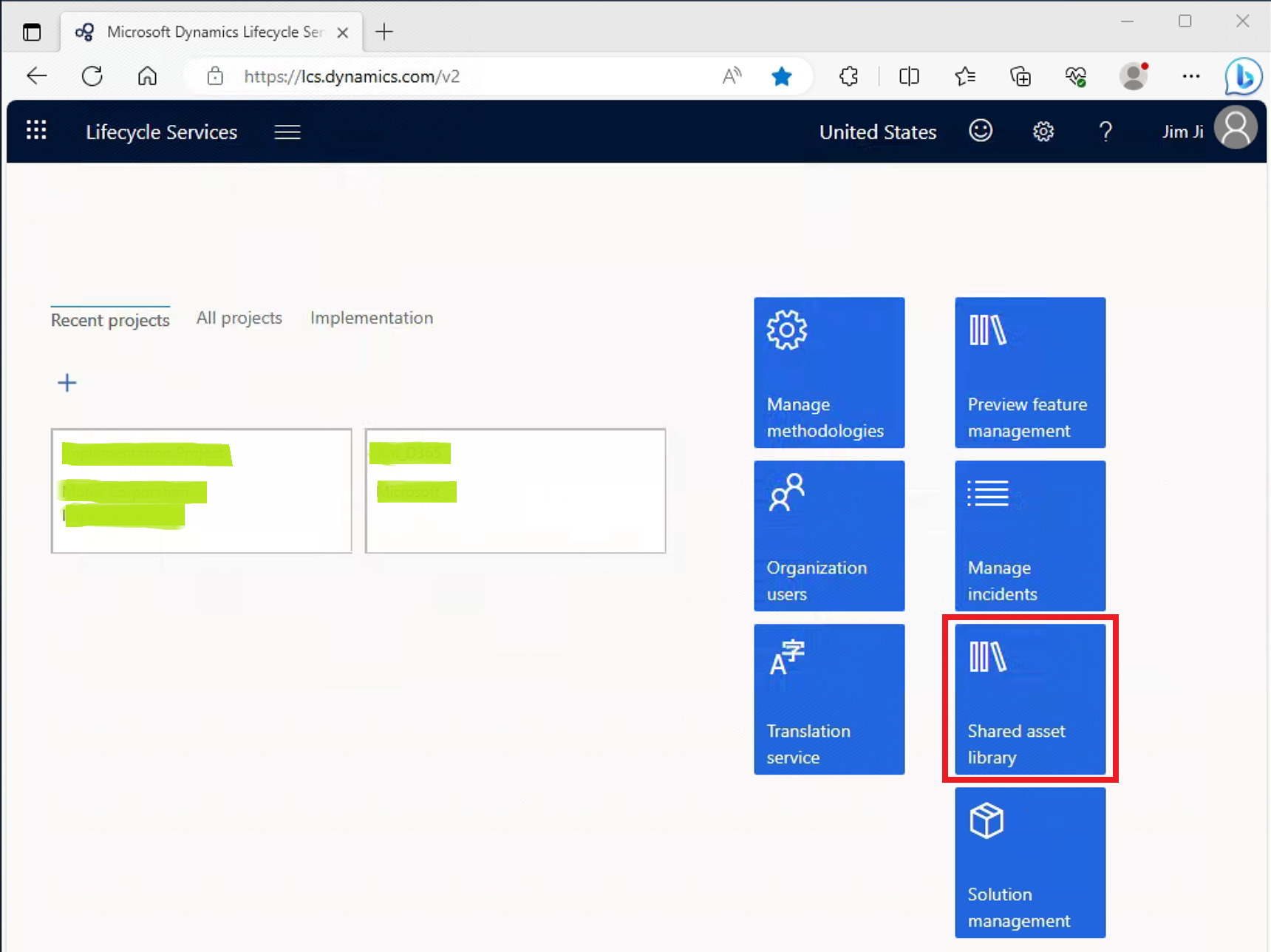Select the Recent projects tab
The height and width of the screenshot is (952, 1271).
coord(110,320)
